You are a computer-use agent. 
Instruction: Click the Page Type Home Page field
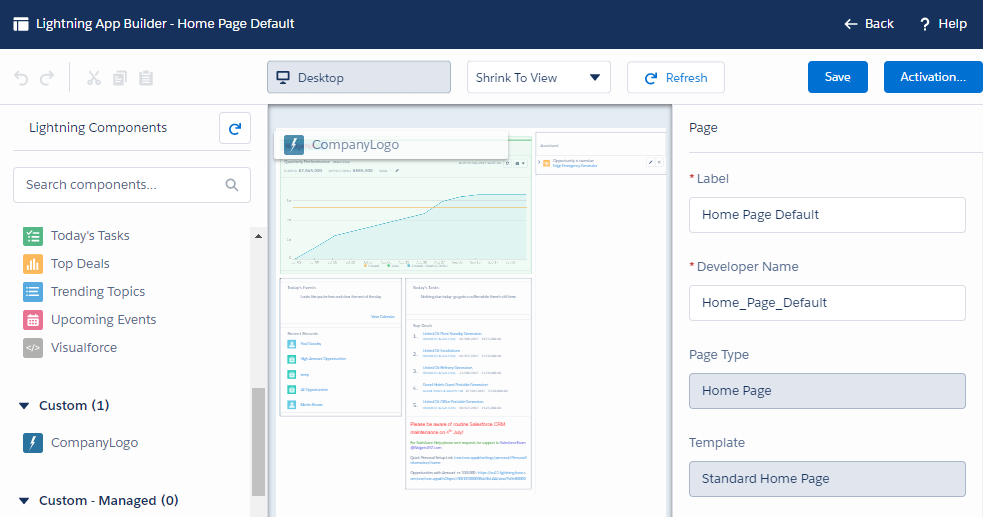827,391
